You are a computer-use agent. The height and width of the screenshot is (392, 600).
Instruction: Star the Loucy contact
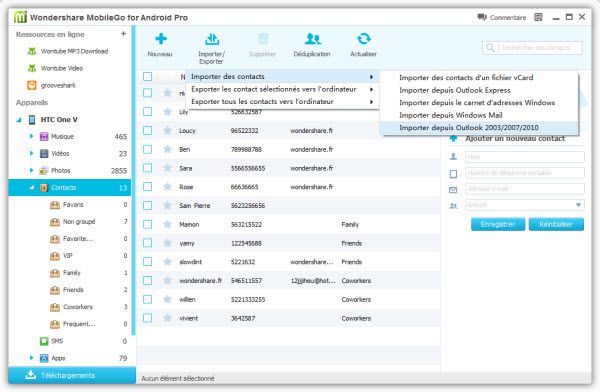(x=167, y=131)
